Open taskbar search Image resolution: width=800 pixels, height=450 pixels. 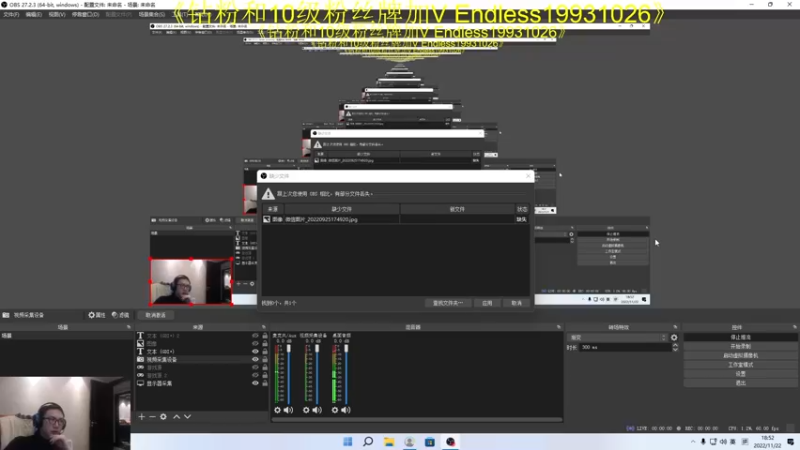368,442
